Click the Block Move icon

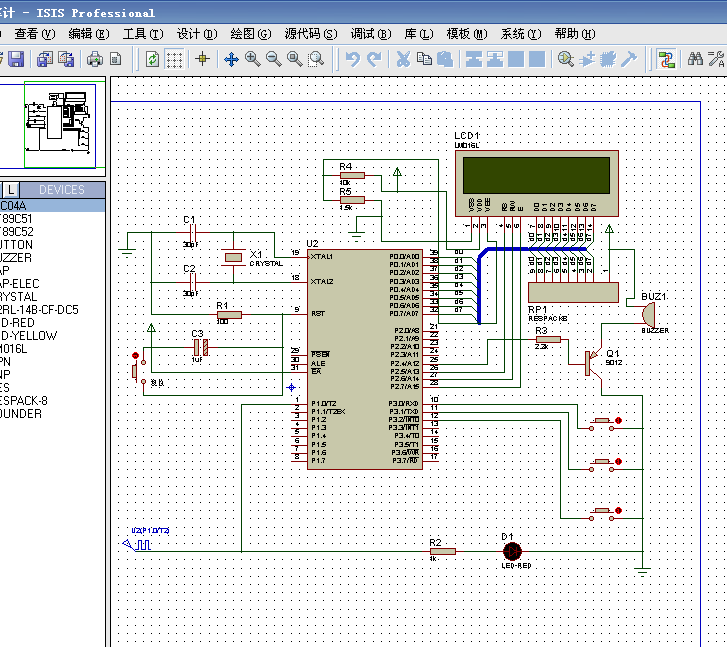pos(495,59)
